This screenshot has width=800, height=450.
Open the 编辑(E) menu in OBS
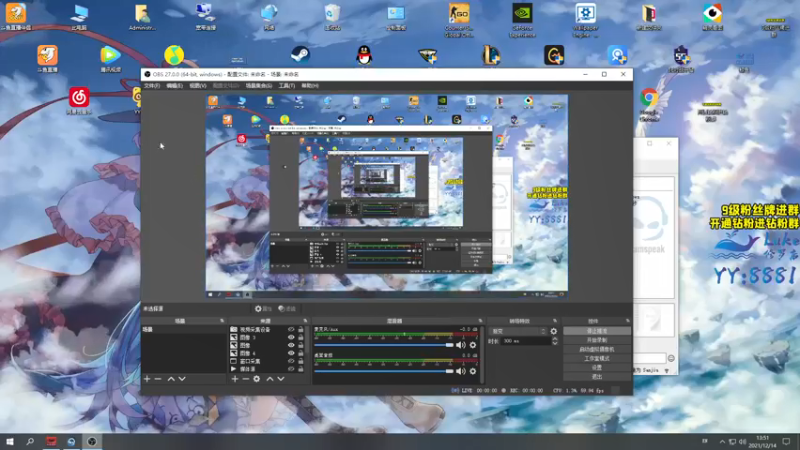(x=174, y=86)
